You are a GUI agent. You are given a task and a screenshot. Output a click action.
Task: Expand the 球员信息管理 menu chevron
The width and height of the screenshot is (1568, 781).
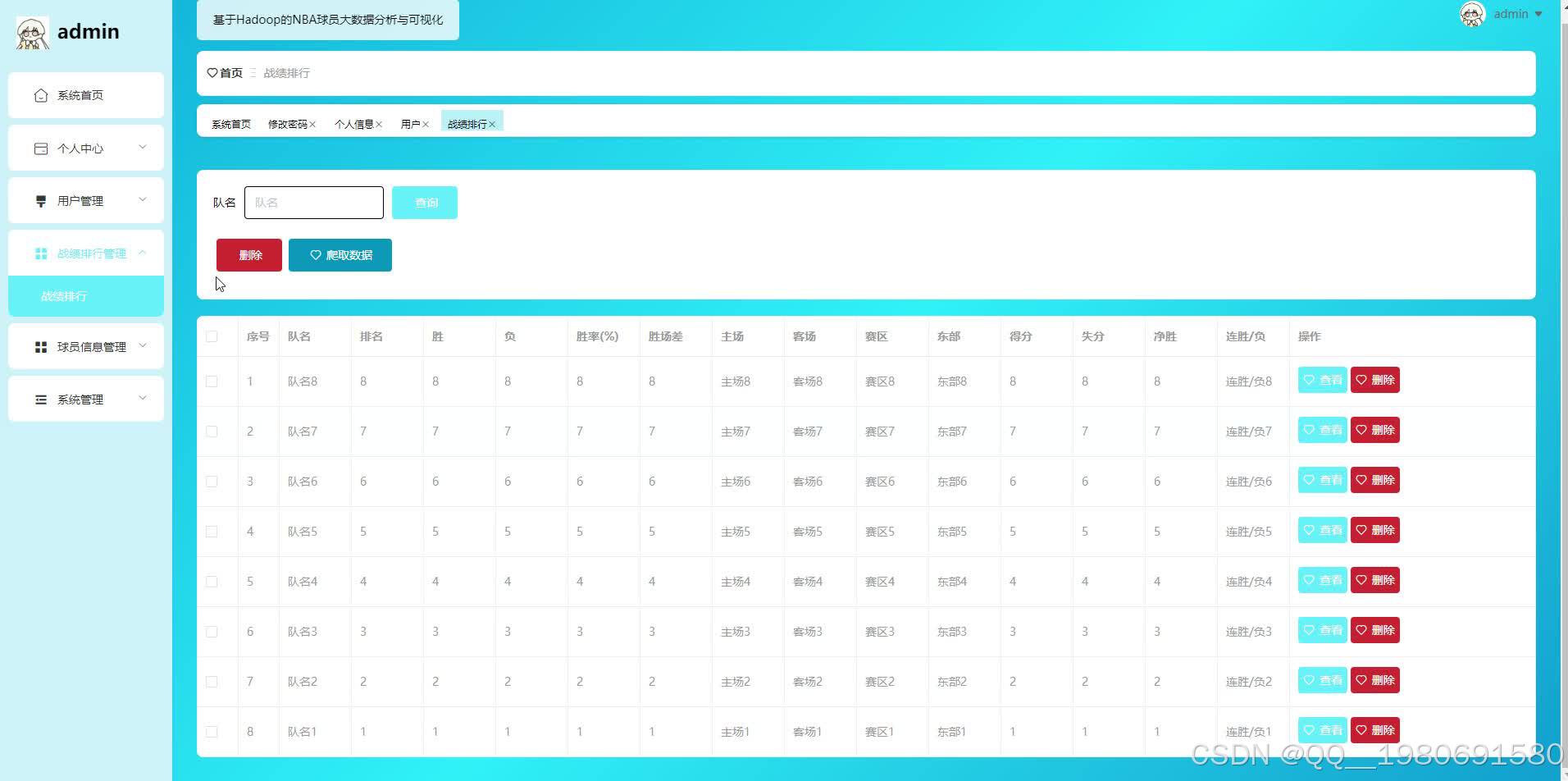[143, 346]
